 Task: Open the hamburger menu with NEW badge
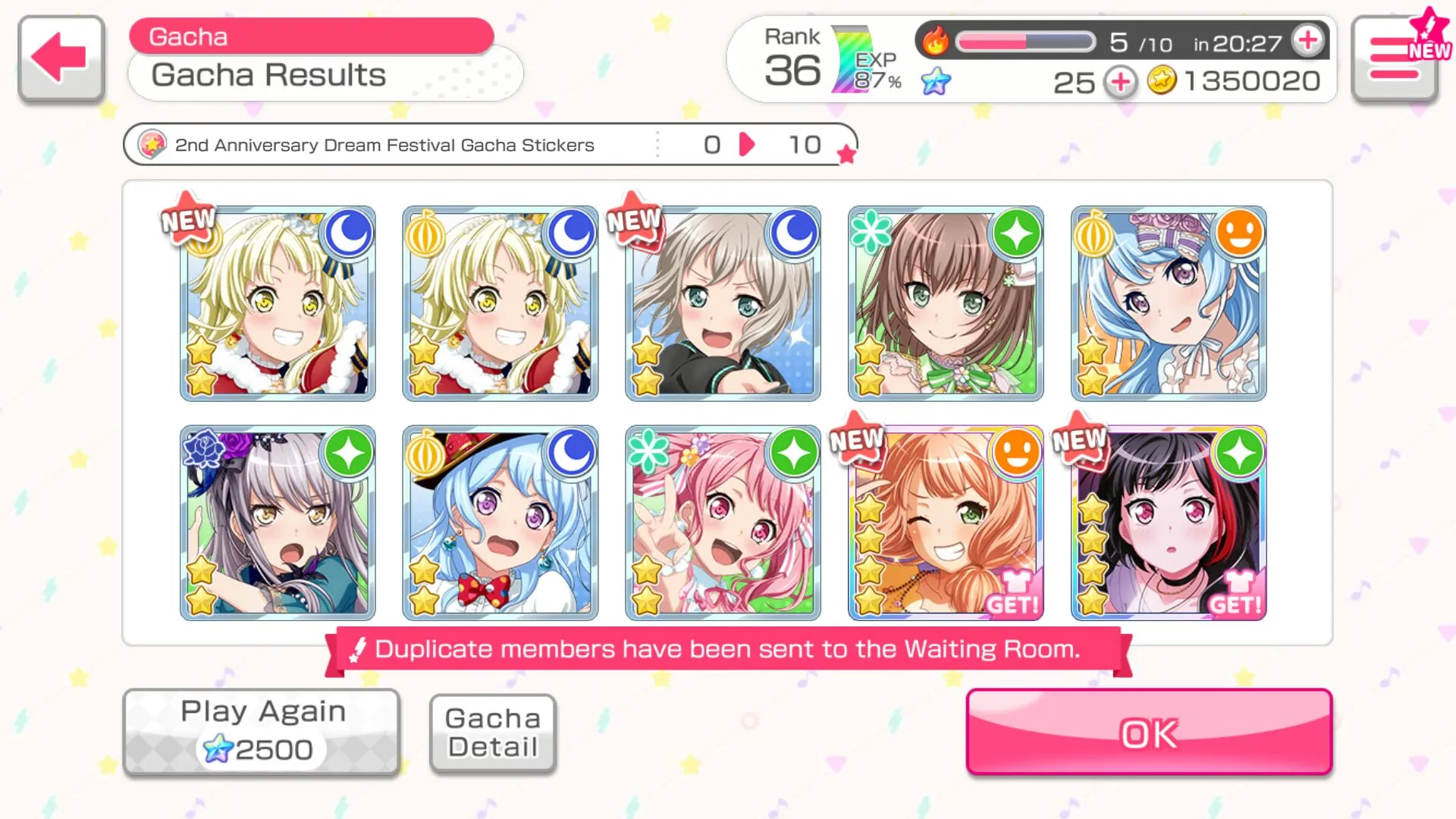(1395, 58)
